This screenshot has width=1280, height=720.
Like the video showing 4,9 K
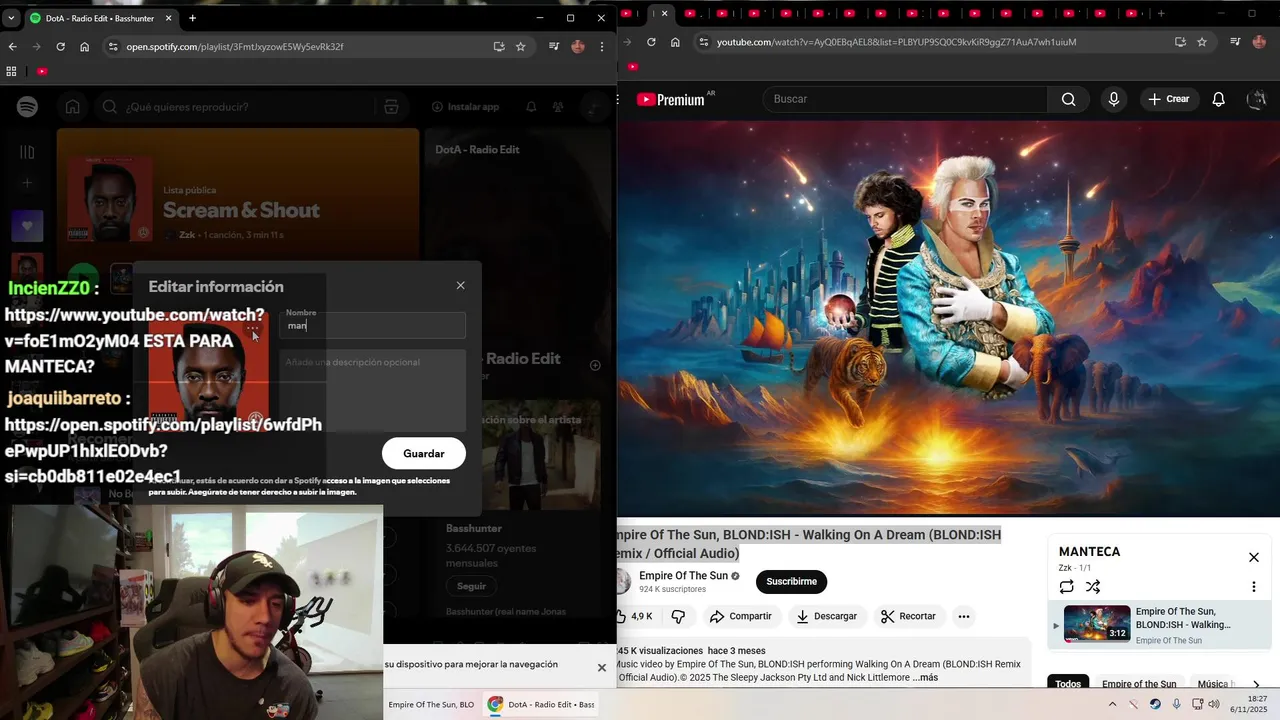(x=636, y=616)
